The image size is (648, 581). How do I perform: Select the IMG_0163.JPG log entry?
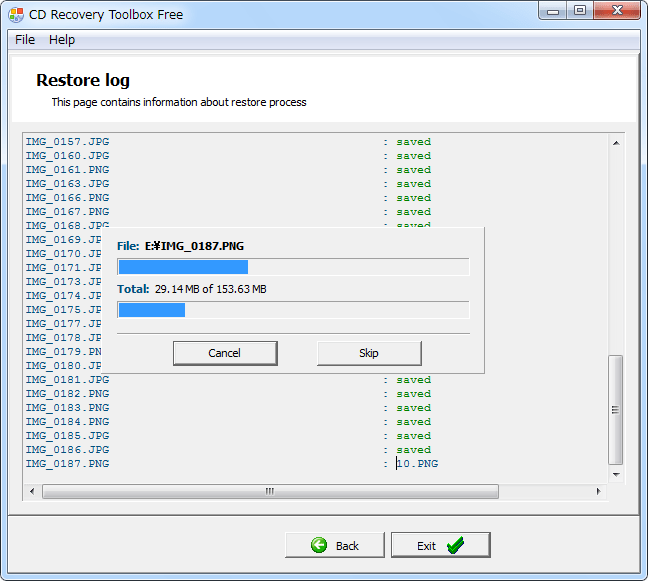tap(67, 184)
